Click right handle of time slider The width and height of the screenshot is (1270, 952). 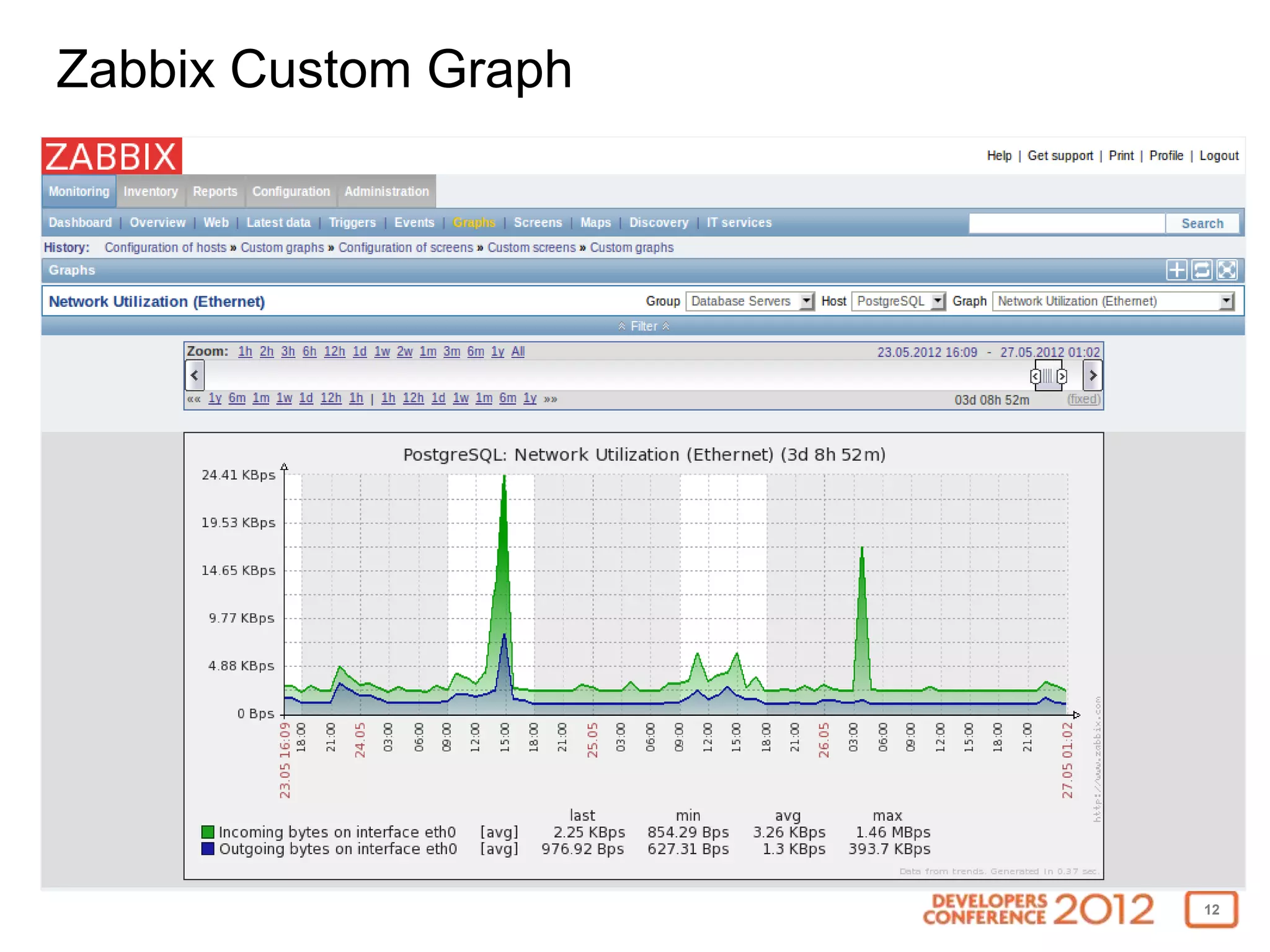click(x=1062, y=376)
